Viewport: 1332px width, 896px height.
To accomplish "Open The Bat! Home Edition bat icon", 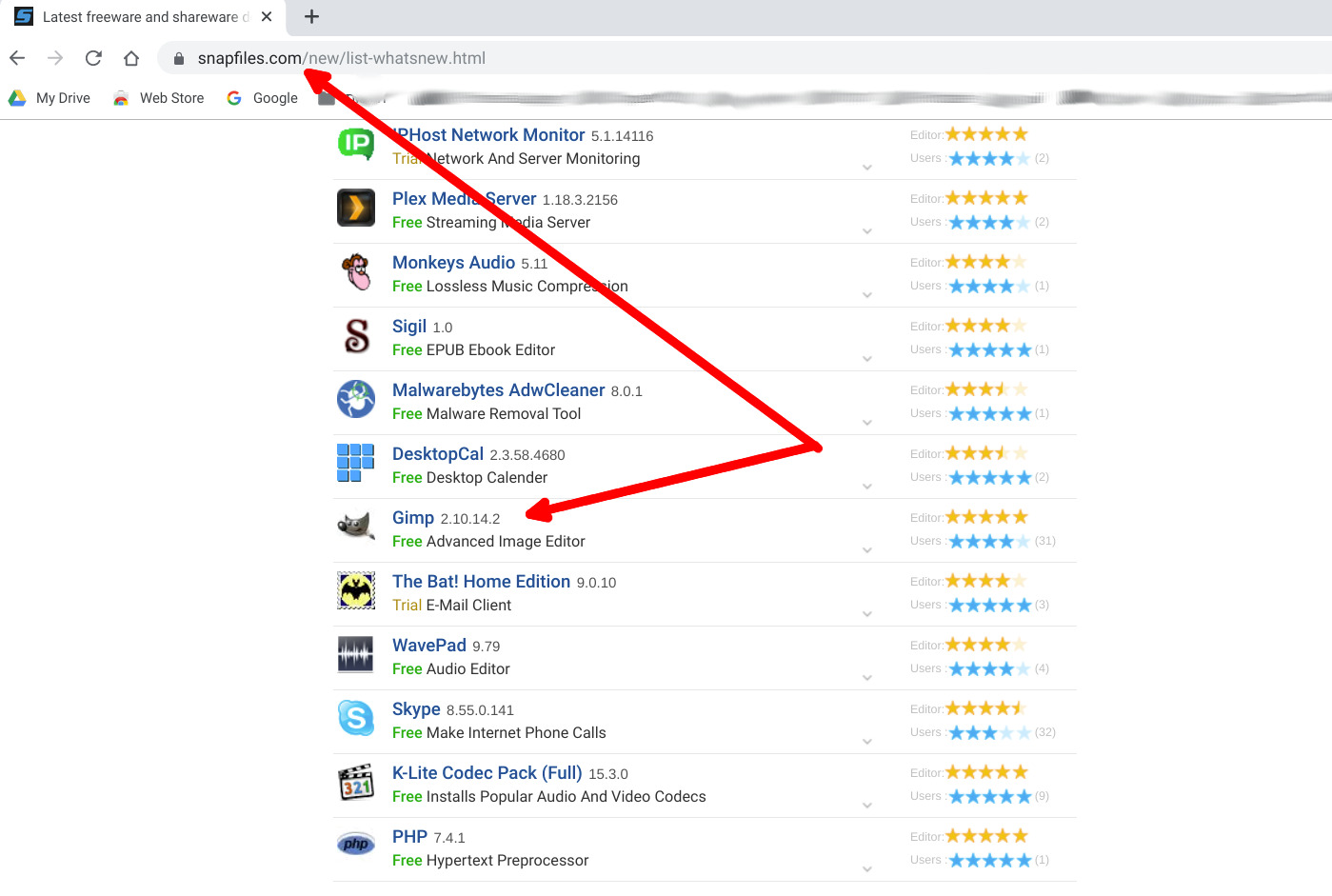I will click(x=356, y=590).
